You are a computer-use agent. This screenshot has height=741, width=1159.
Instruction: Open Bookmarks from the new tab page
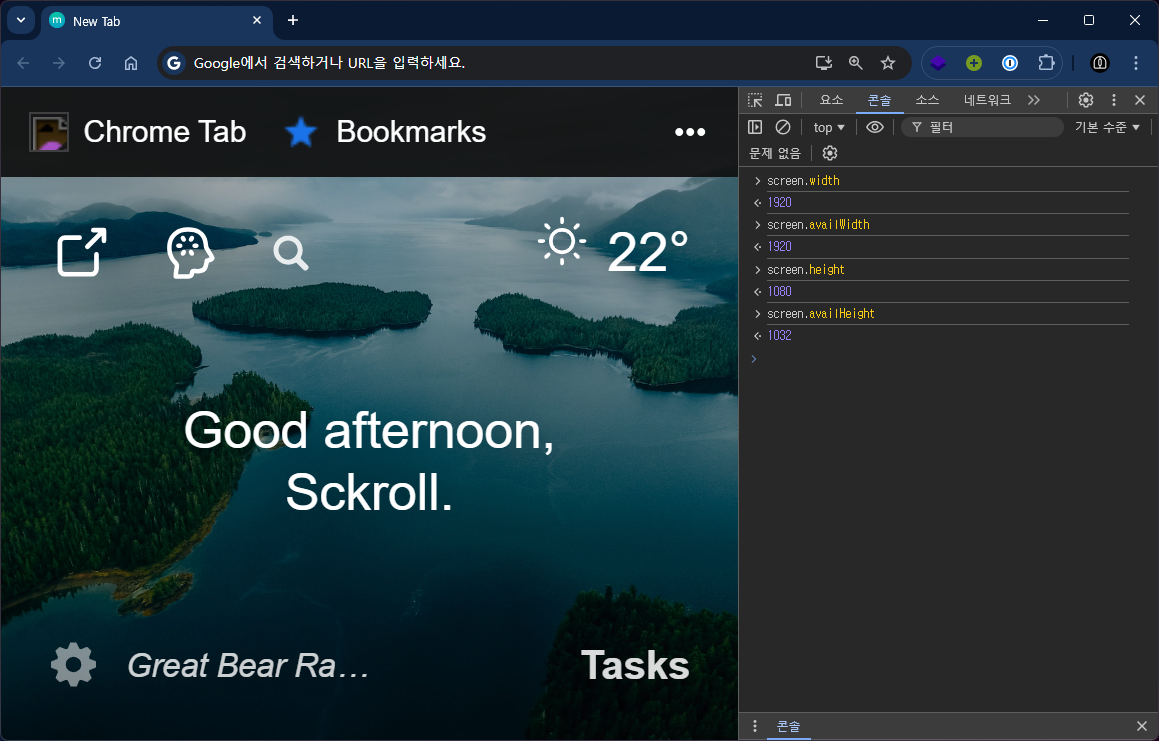point(410,131)
